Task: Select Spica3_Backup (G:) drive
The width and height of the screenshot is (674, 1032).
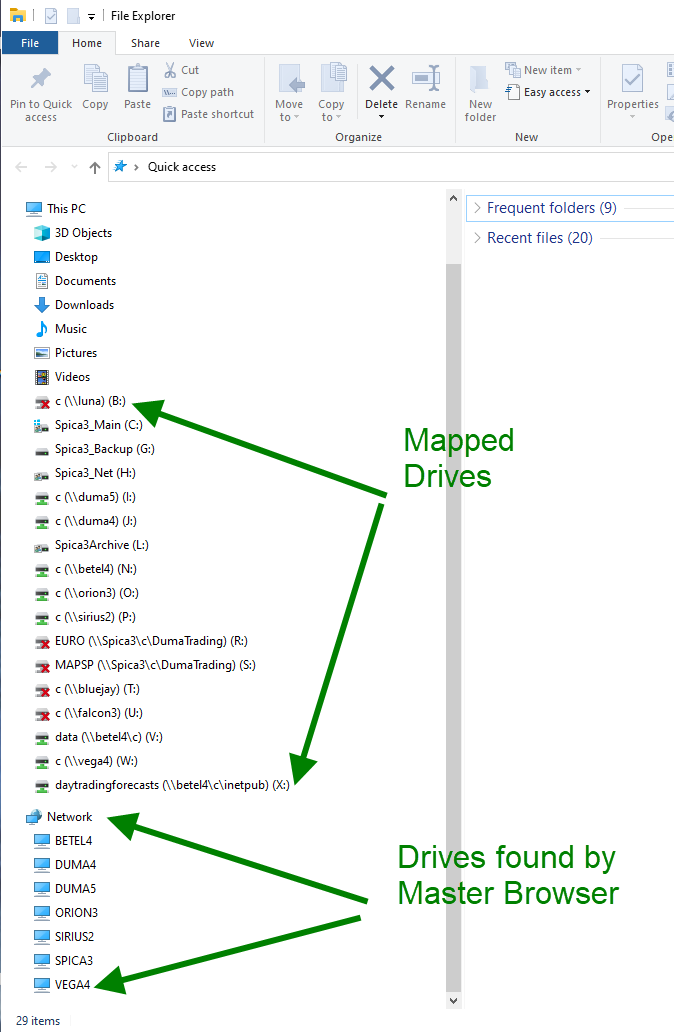Action: (95, 450)
